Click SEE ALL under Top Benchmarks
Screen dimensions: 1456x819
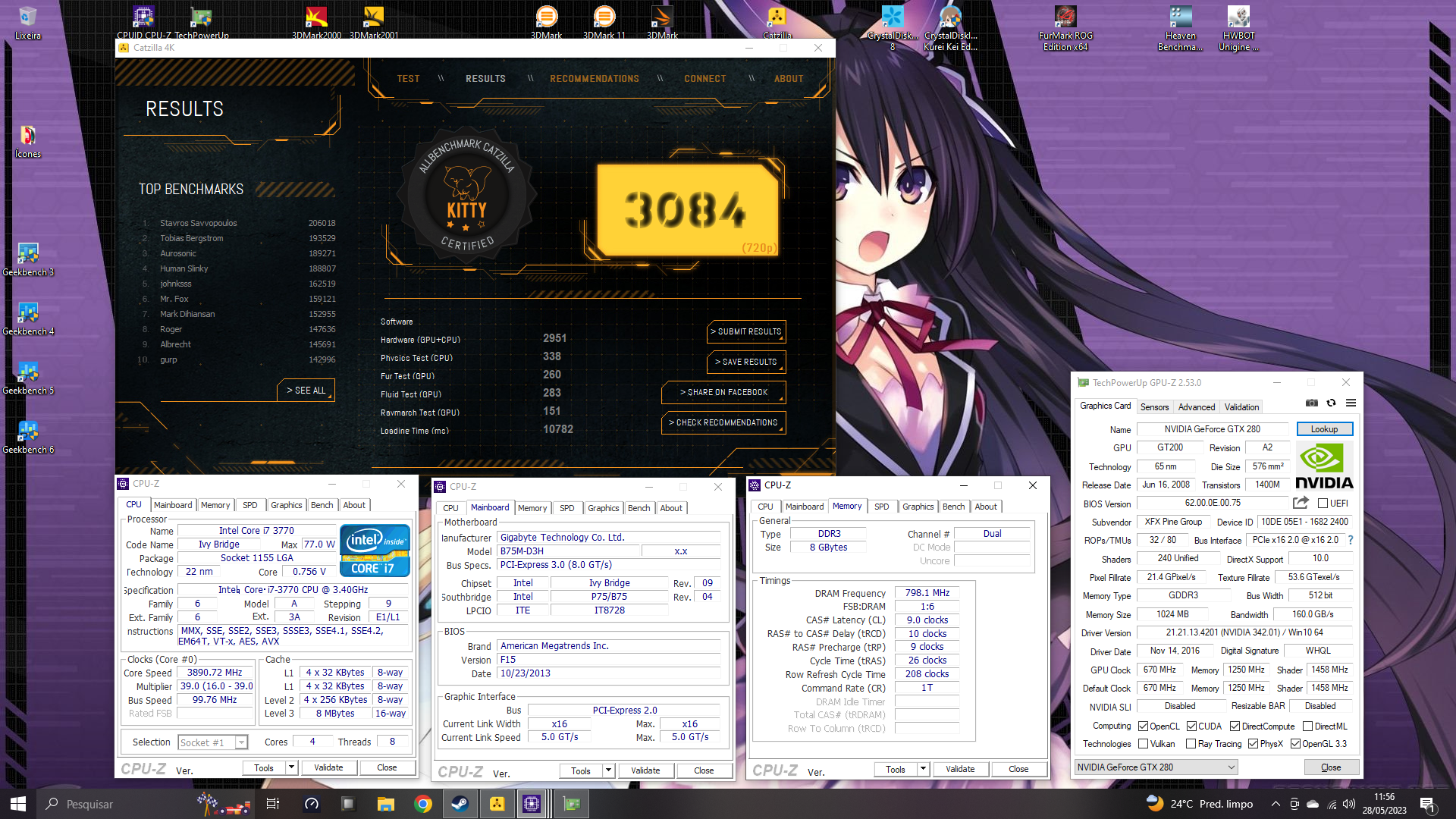[x=306, y=391]
